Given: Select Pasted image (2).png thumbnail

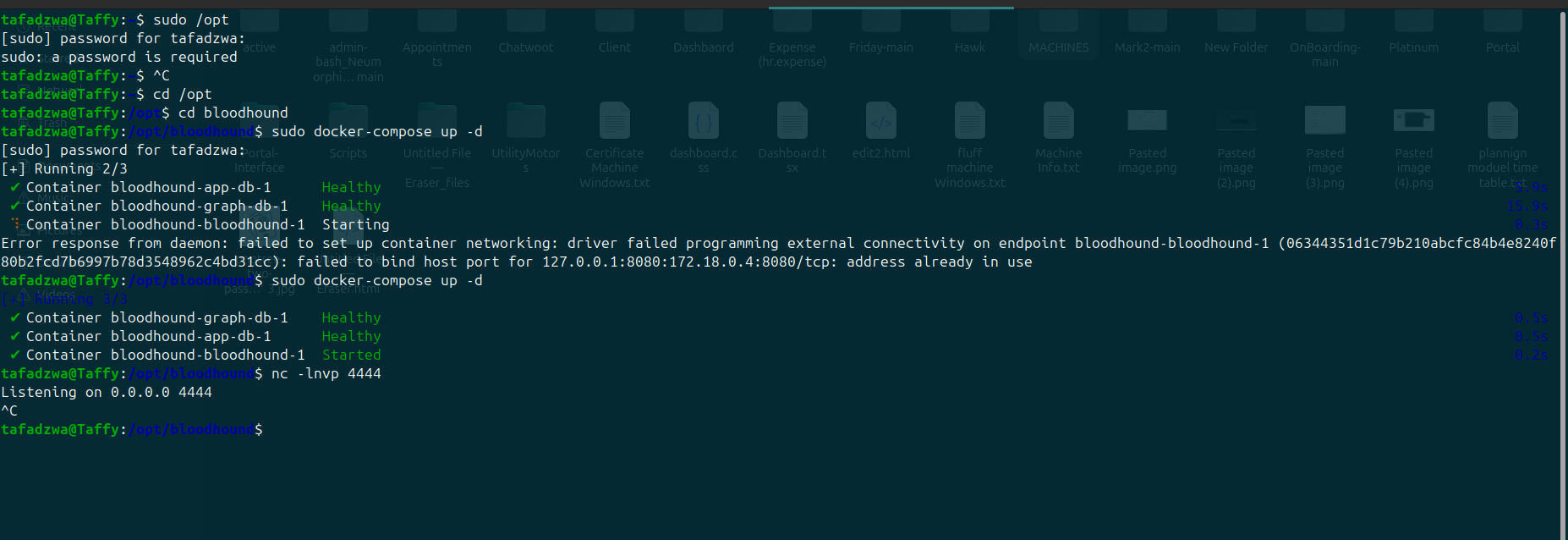Looking at the screenshot, I should click(x=1236, y=120).
